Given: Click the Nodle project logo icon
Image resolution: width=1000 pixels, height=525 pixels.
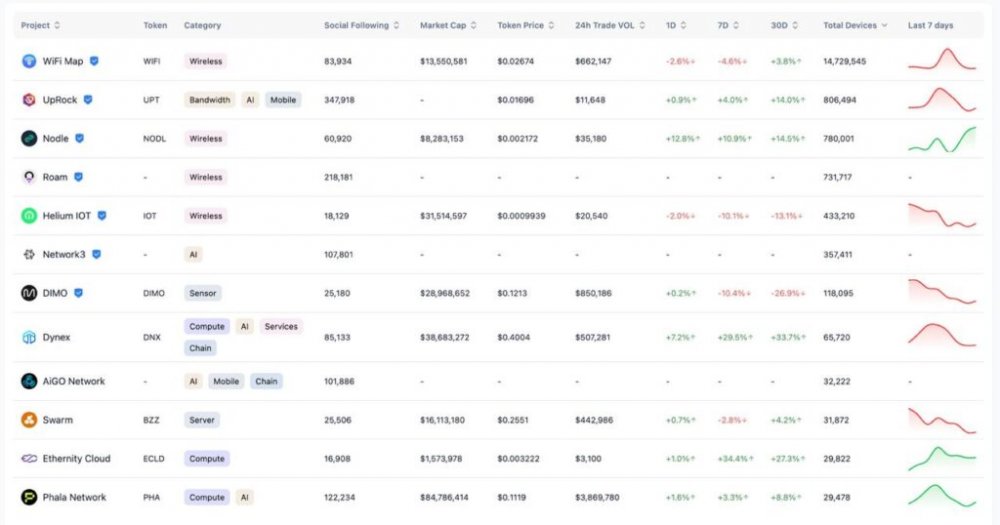Looking at the screenshot, I should (x=29, y=138).
